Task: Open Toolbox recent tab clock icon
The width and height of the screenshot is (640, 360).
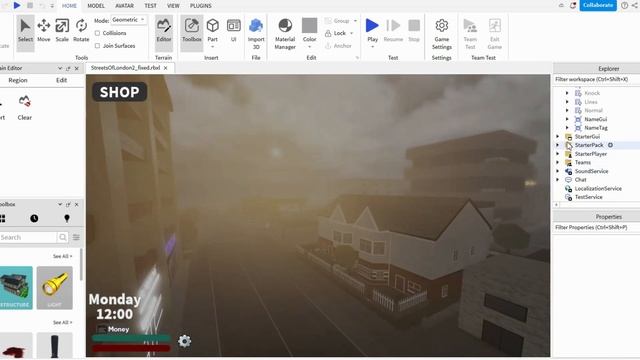Action: 34,218
